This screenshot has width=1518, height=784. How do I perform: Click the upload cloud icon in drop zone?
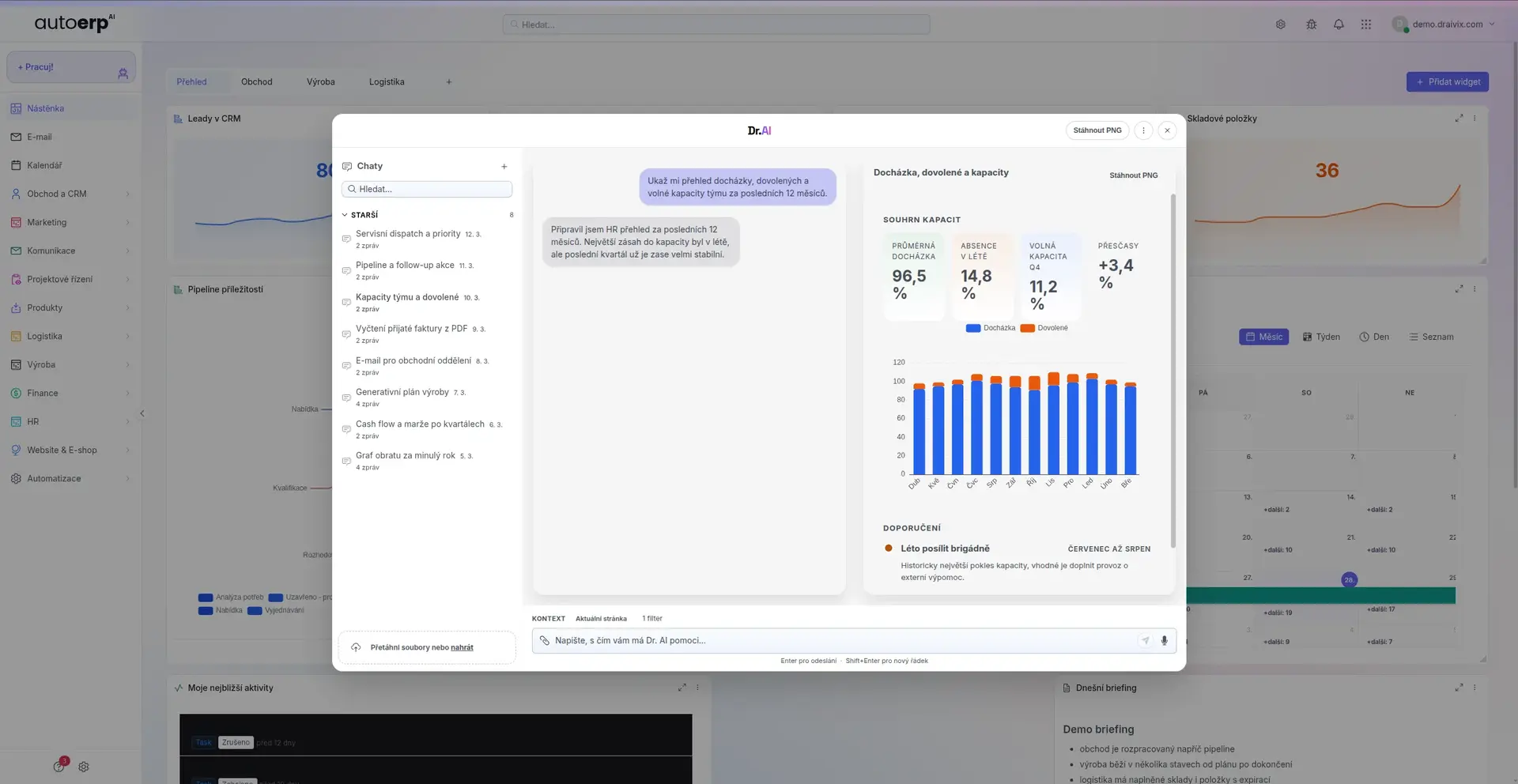click(356, 647)
